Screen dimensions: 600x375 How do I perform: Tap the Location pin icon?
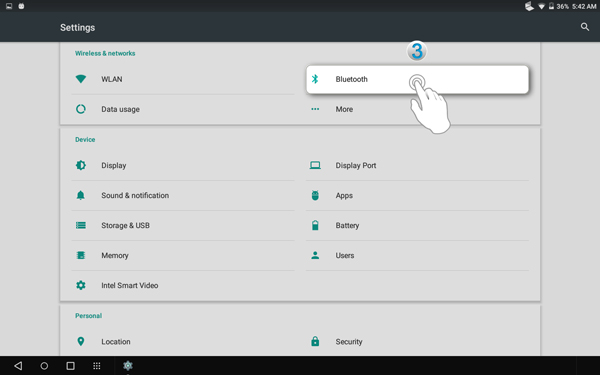pos(81,341)
